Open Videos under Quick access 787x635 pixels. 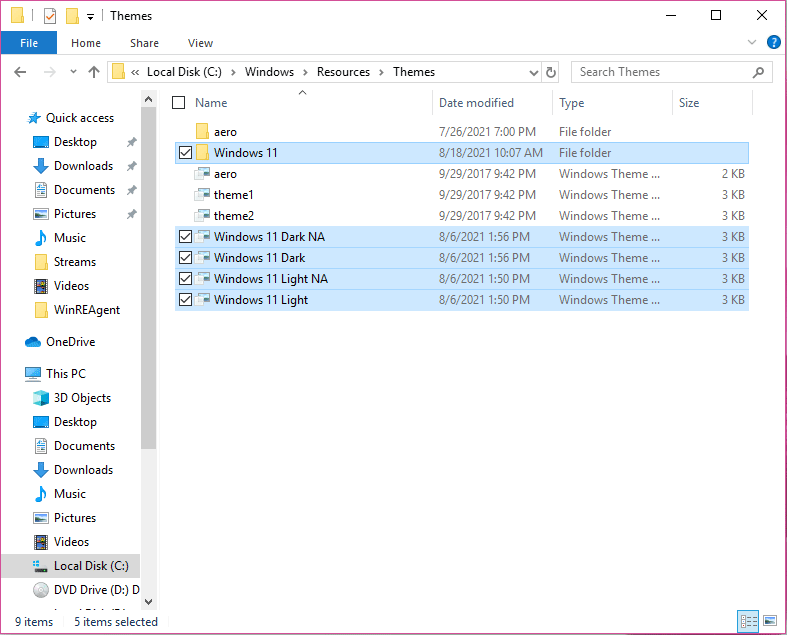pos(71,286)
